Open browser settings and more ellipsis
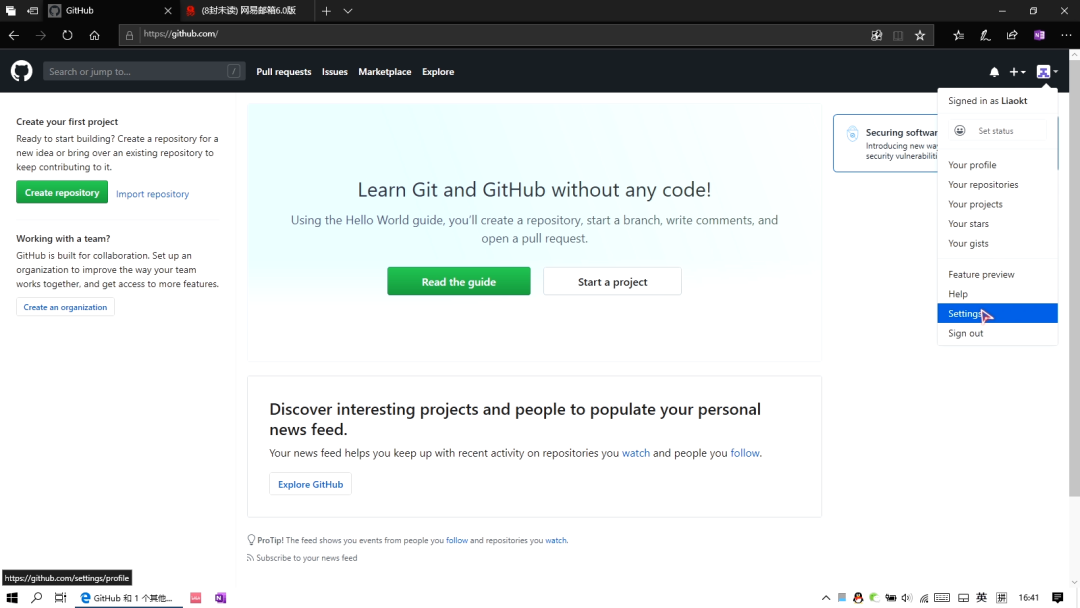This screenshot has height=608, width=1080. tap(1066, 35)
